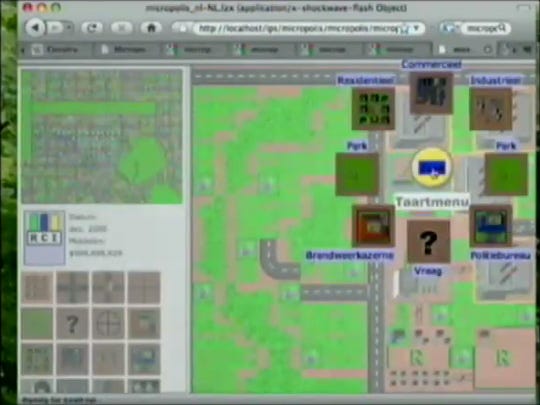The width and height of the screenshot is (540, 405).
Task: Switch to the Console browser tab
Action: 56,50
